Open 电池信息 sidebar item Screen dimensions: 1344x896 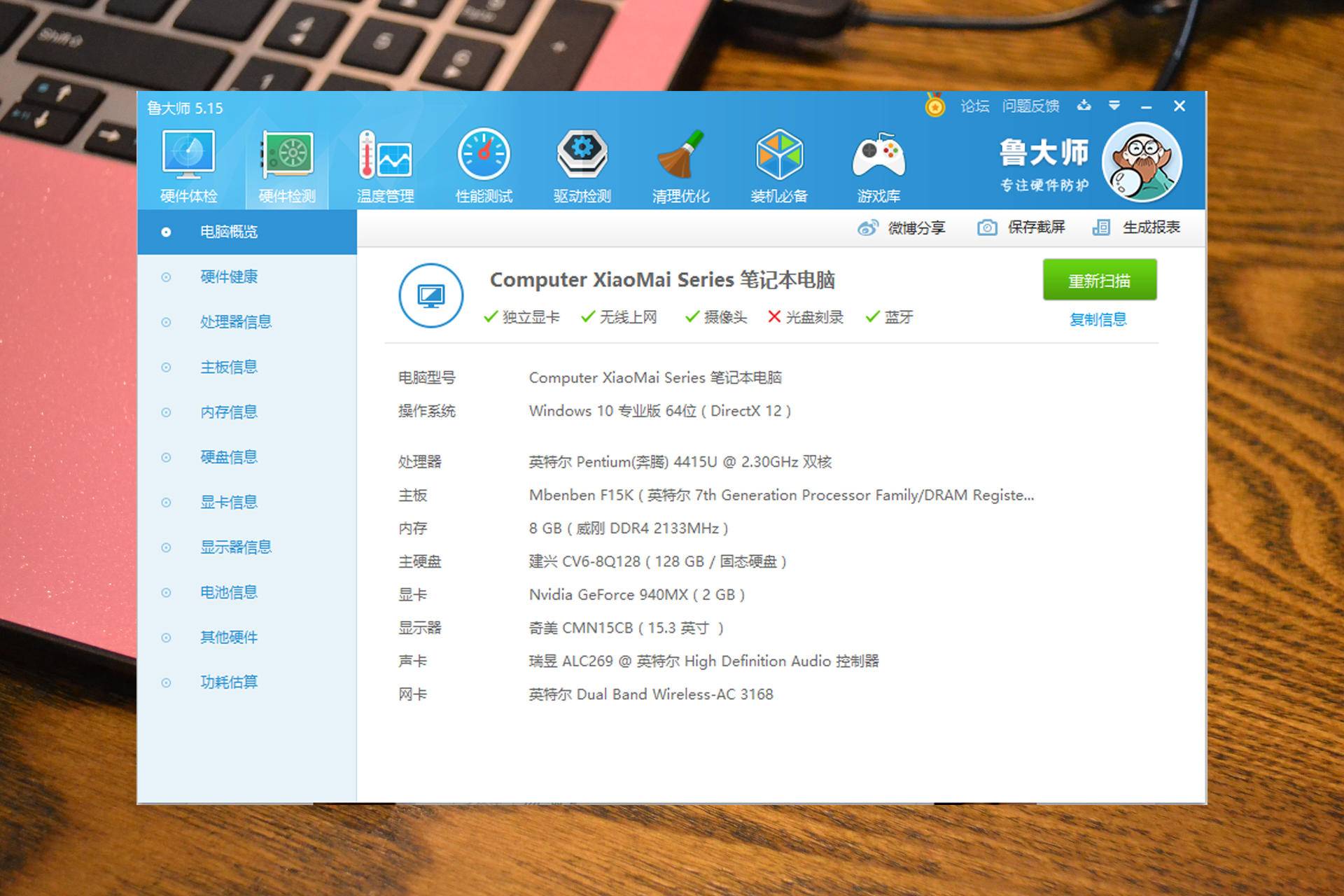coord(229,593)
